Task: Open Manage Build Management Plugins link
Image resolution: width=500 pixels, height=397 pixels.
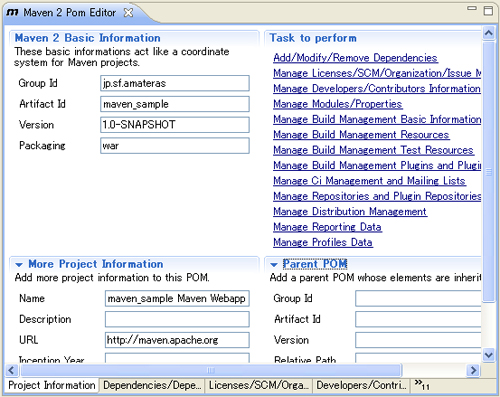Action: [377, 165]
